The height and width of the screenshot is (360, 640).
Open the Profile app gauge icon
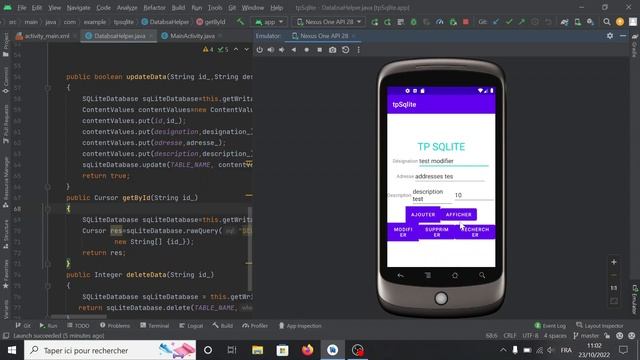pyautogui.click(x=440, y=22)
